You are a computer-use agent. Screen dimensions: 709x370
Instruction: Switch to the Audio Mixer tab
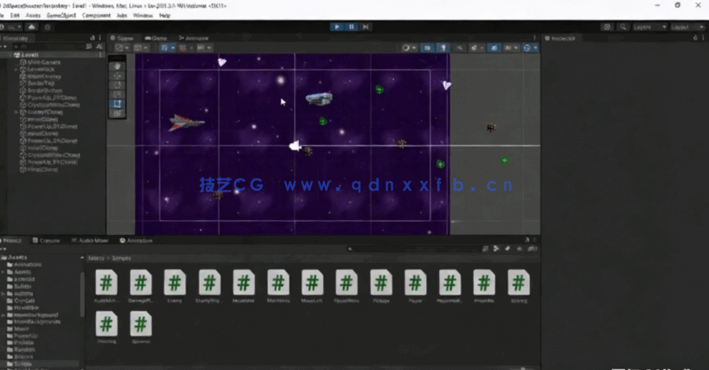(90, 240)
